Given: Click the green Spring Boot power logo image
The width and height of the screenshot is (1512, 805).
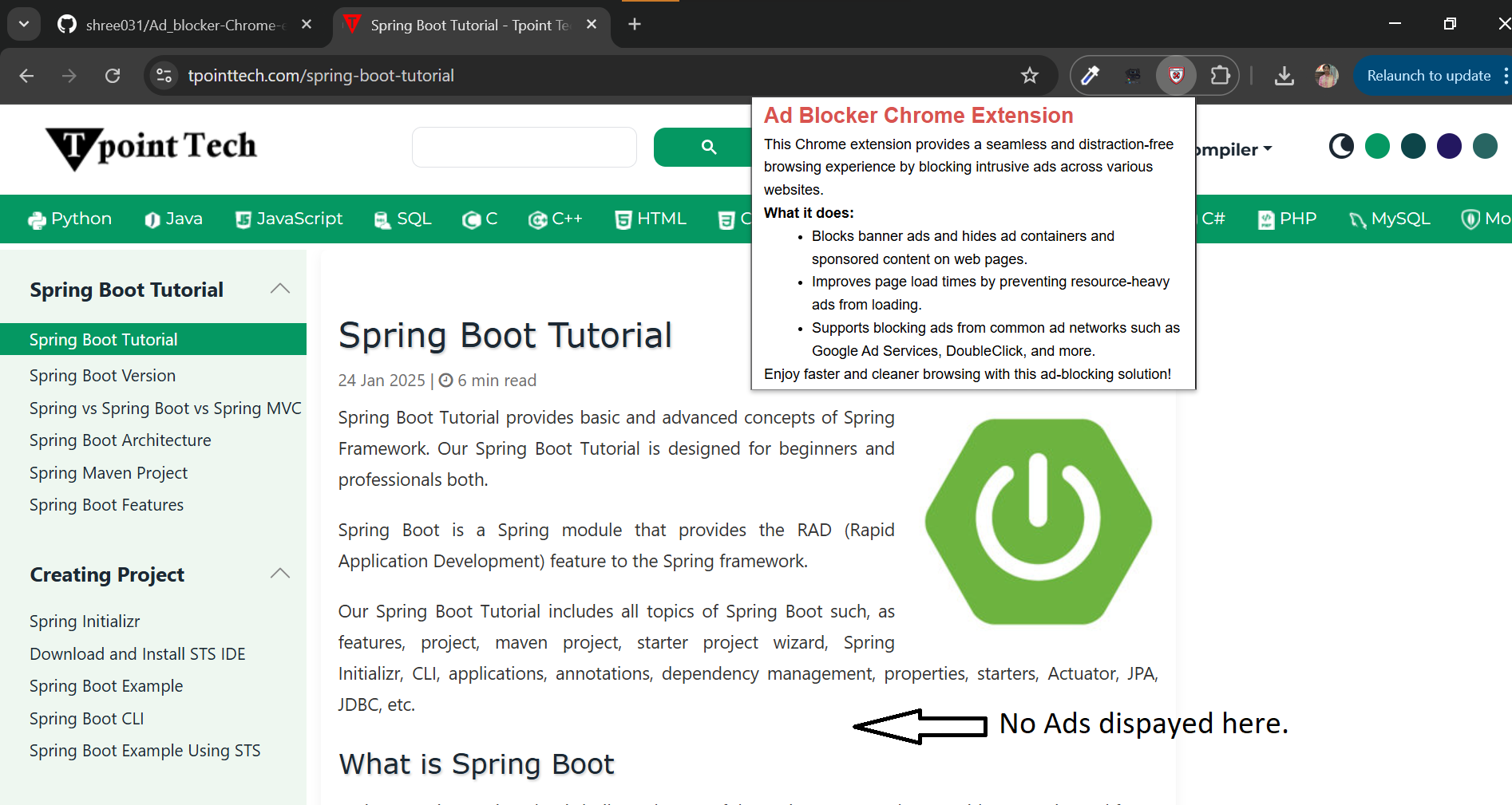Looking at the screenshot, I should tap(1038, 521).
